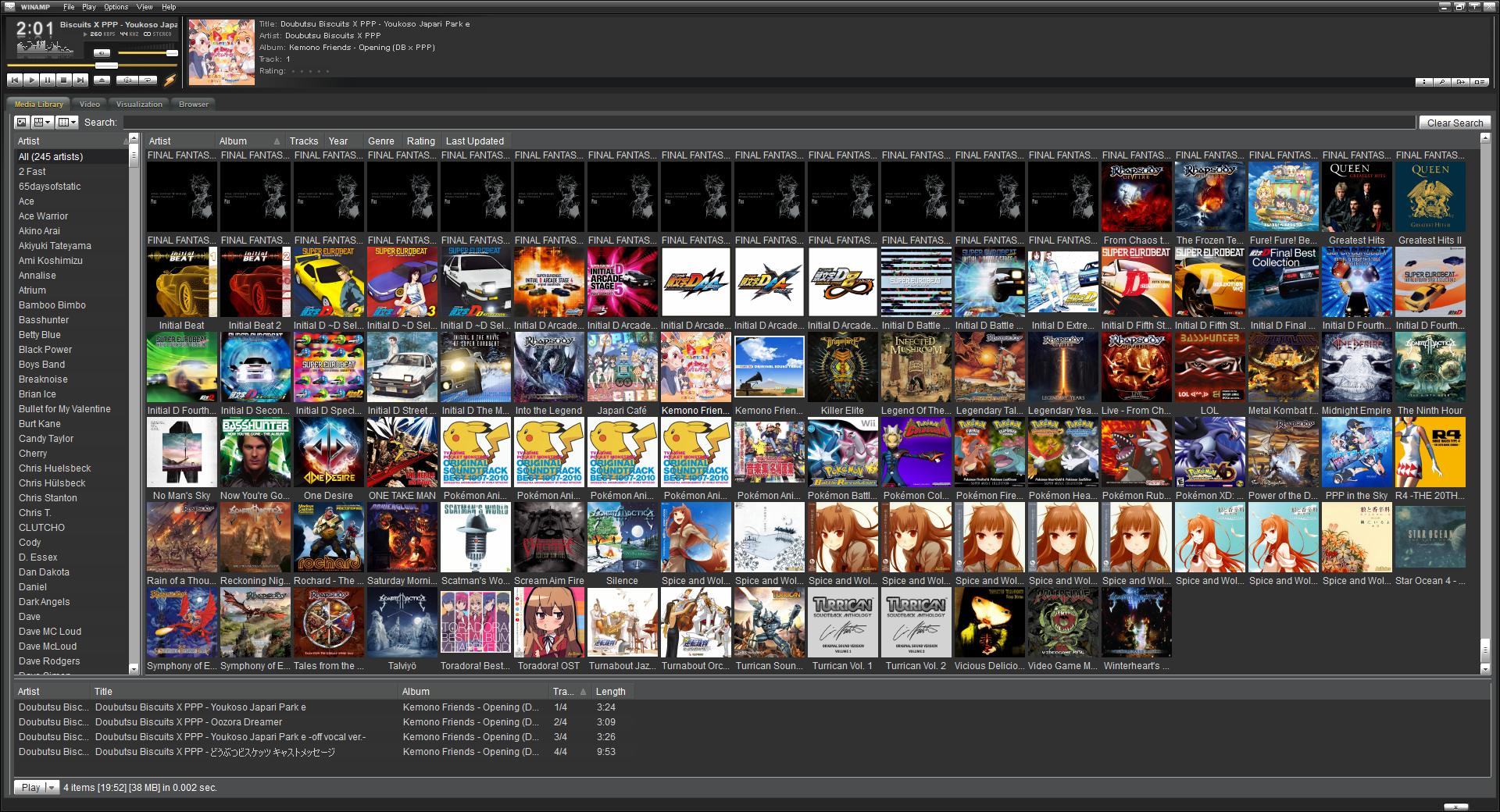The width and height of the screenshot is (1500, 812).
Task: Mute audio with the speaker button
Action: pos(102,53)
